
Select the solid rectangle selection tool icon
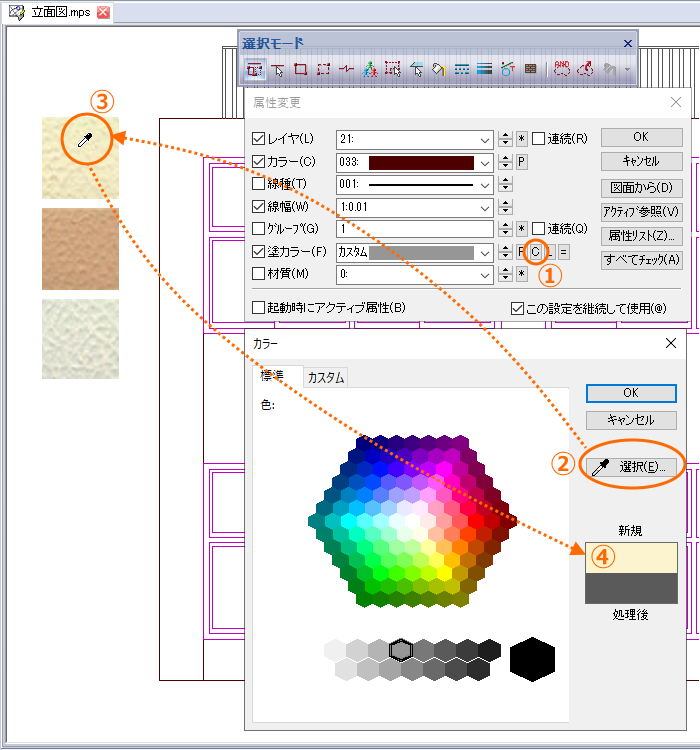pyautogui.click(x=300, y=69)
